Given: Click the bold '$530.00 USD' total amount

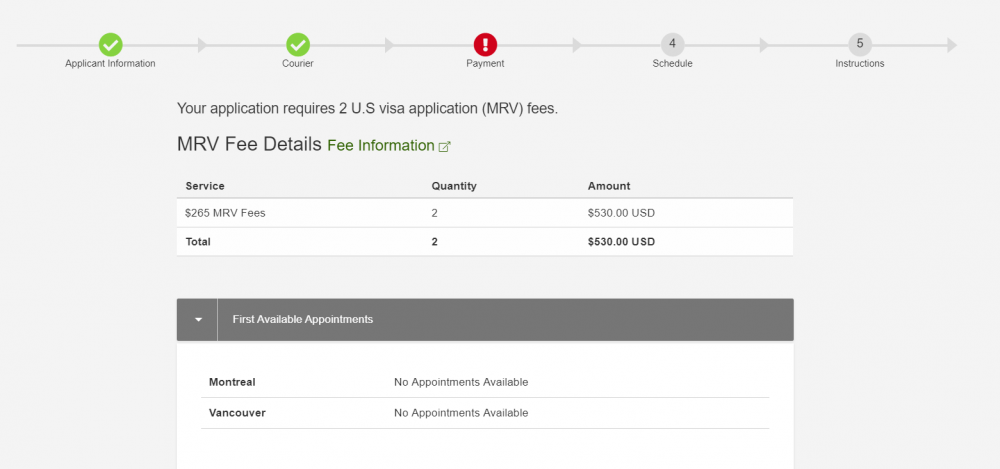Looking at the screenshot, I should tap(621, 242).
